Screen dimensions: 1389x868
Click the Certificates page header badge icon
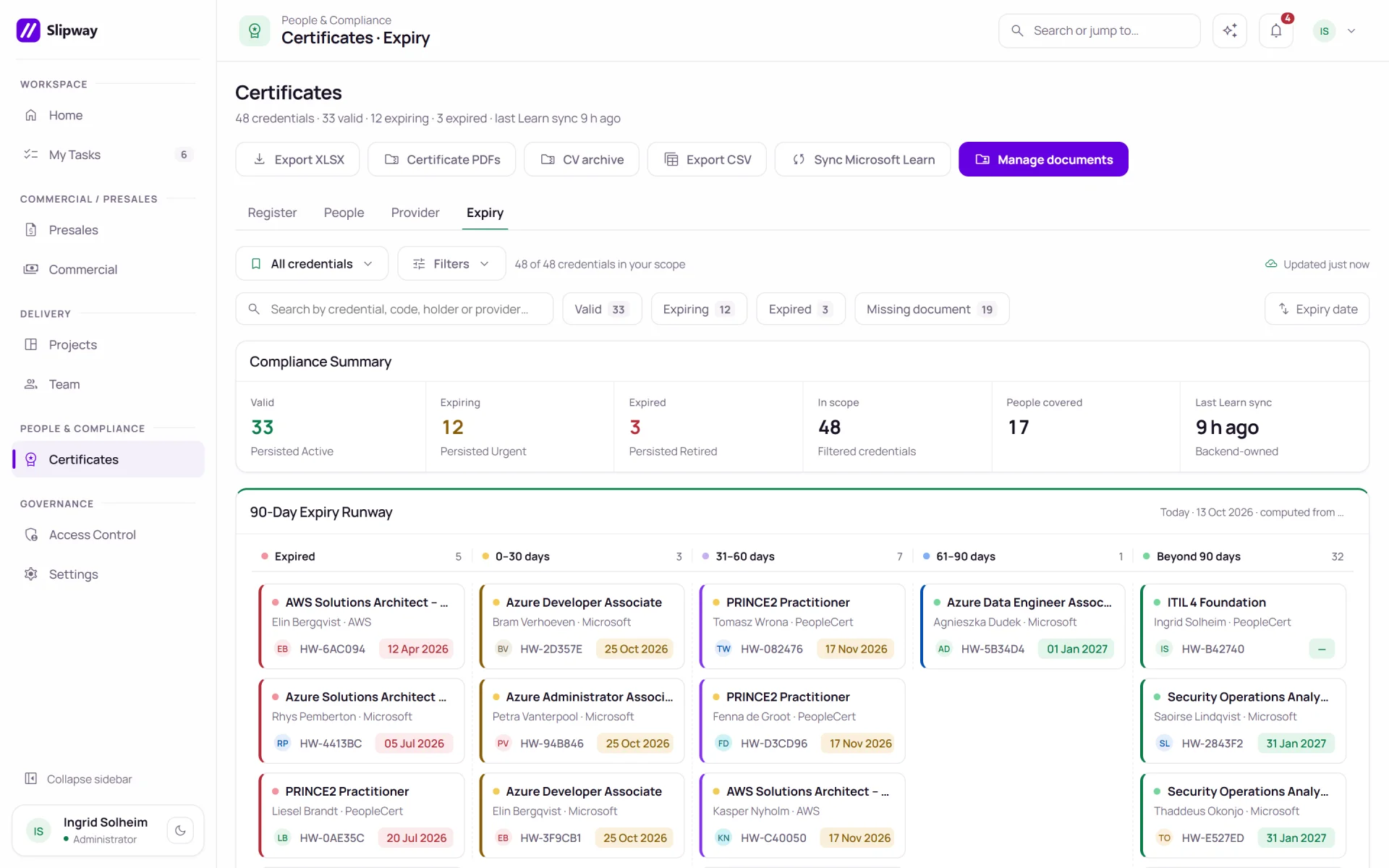(x=255, y=30)
